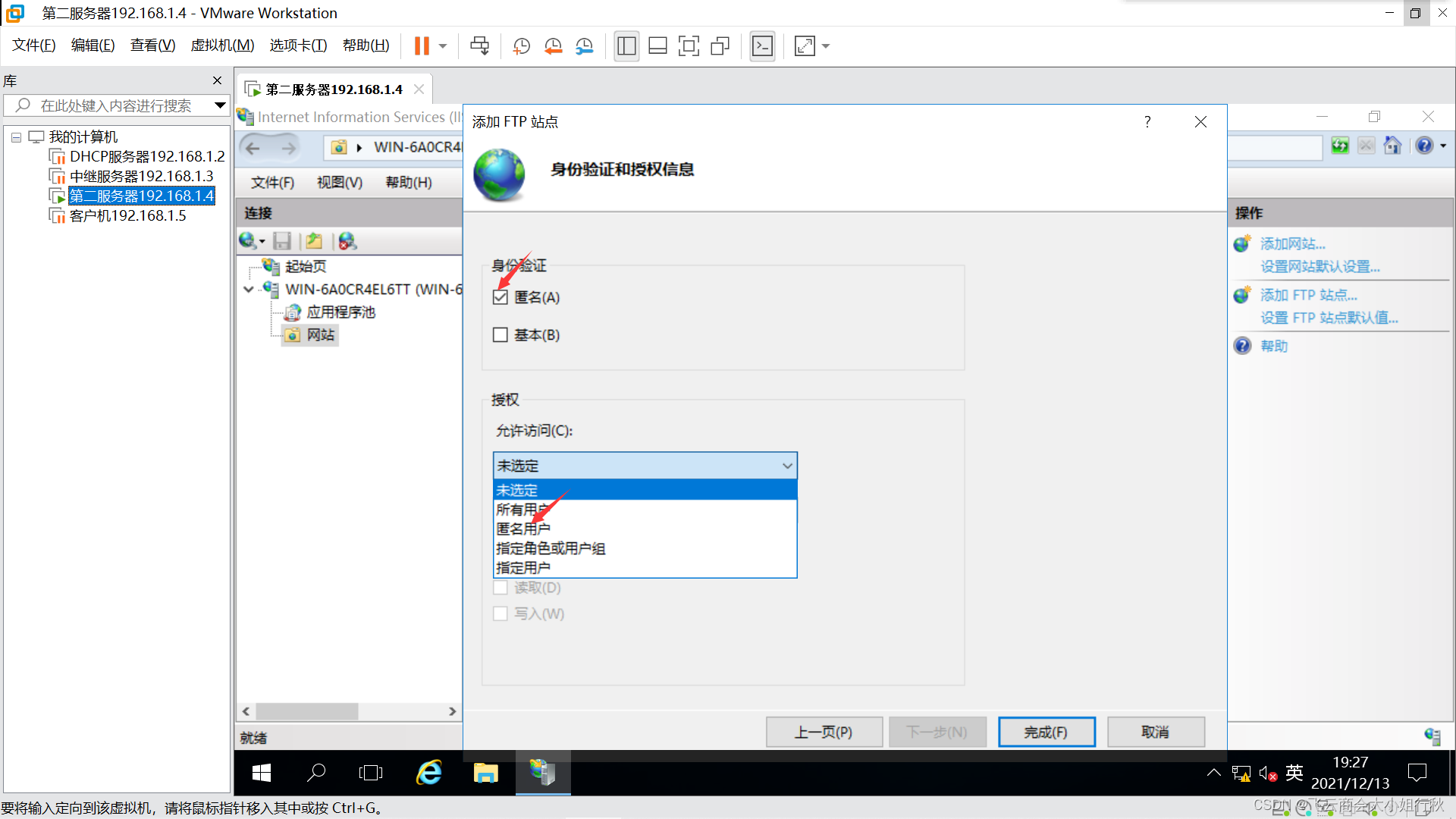Collapse the WIN-6A0CR4EL6TT server tree node

point(249,290)
